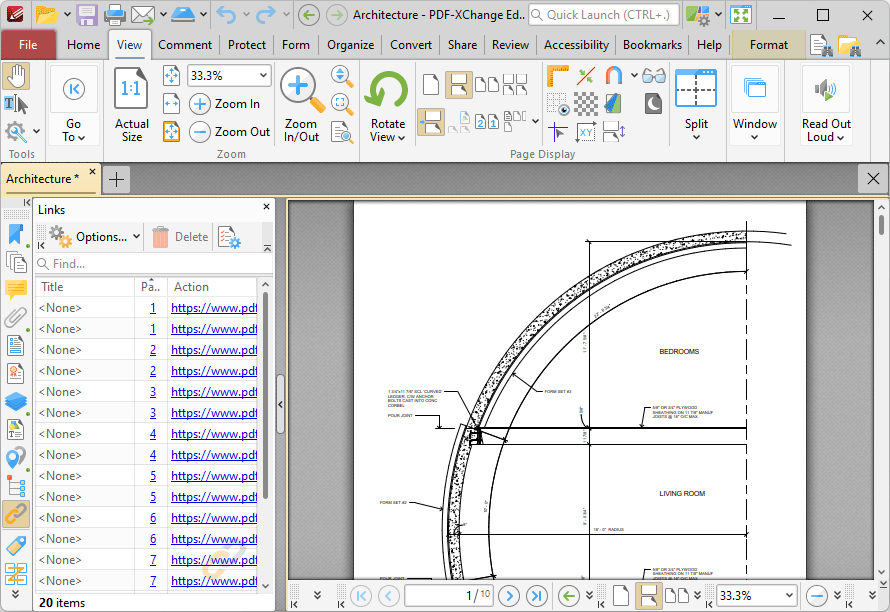Screen dimensions: 890x612
Task: Open the Comments pane icon in sidebar
Action: click(15, 290)
